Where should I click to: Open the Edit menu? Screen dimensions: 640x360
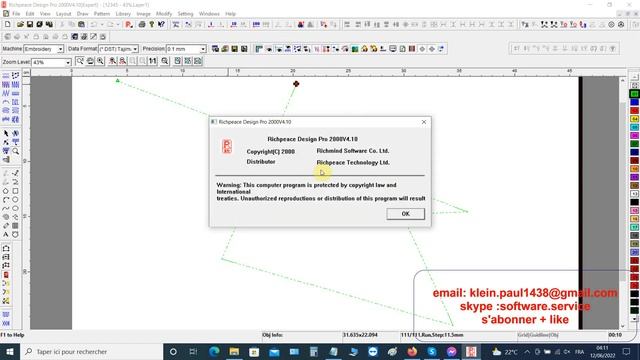coord(30,14)
